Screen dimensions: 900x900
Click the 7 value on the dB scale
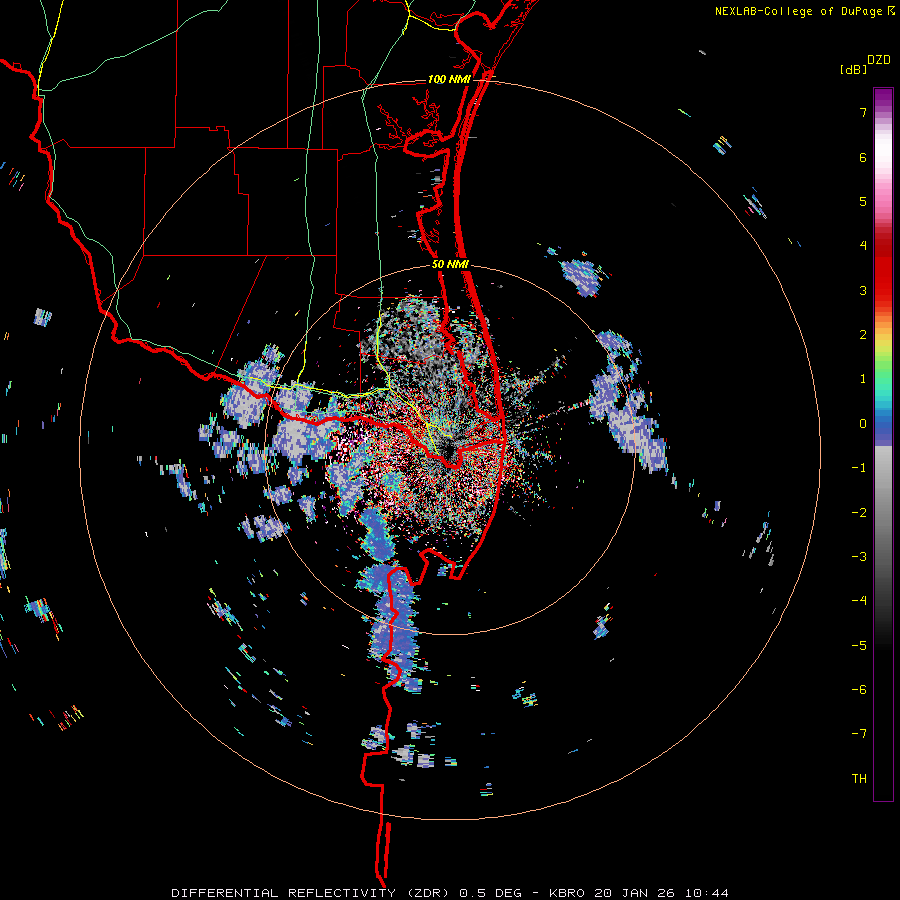coord(863,112)
